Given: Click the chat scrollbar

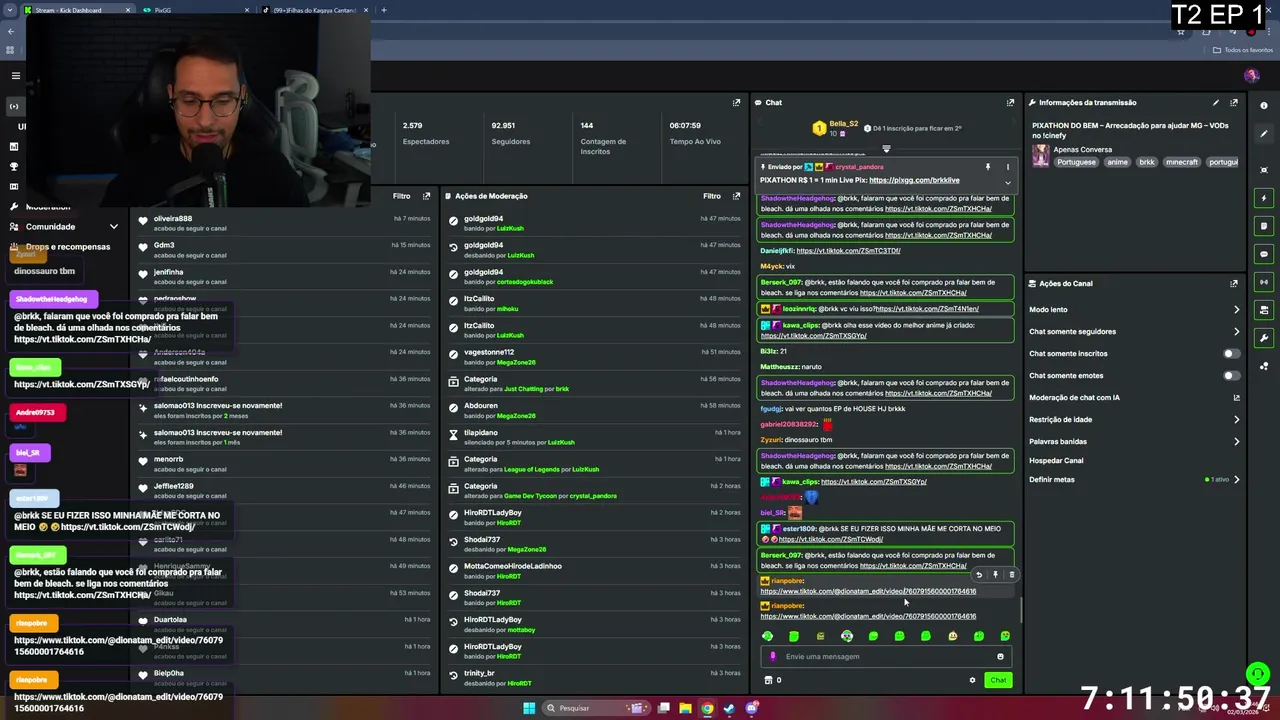Looking at the screenshot, I should tap(1020, 611).
